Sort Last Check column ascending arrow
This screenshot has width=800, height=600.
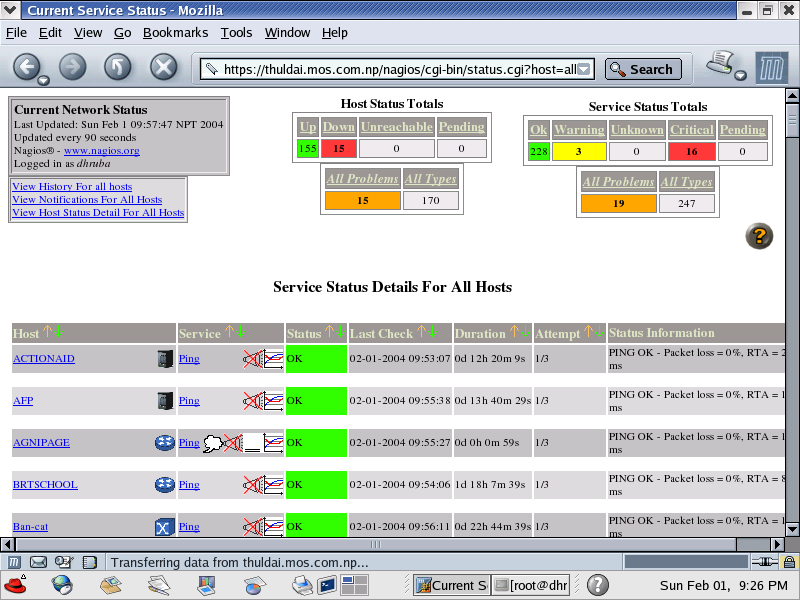421,332
